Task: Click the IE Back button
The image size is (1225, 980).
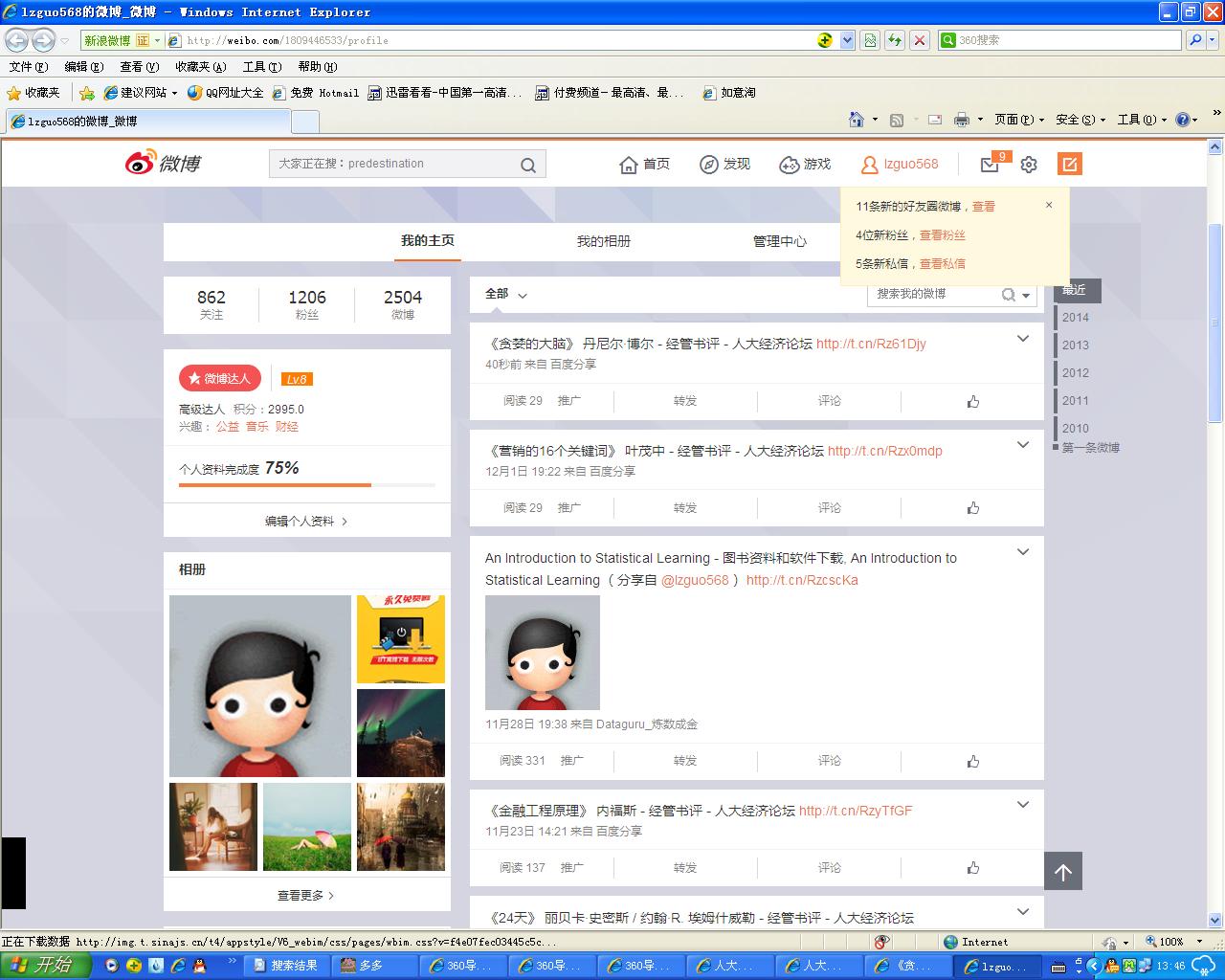Action: 17,40
